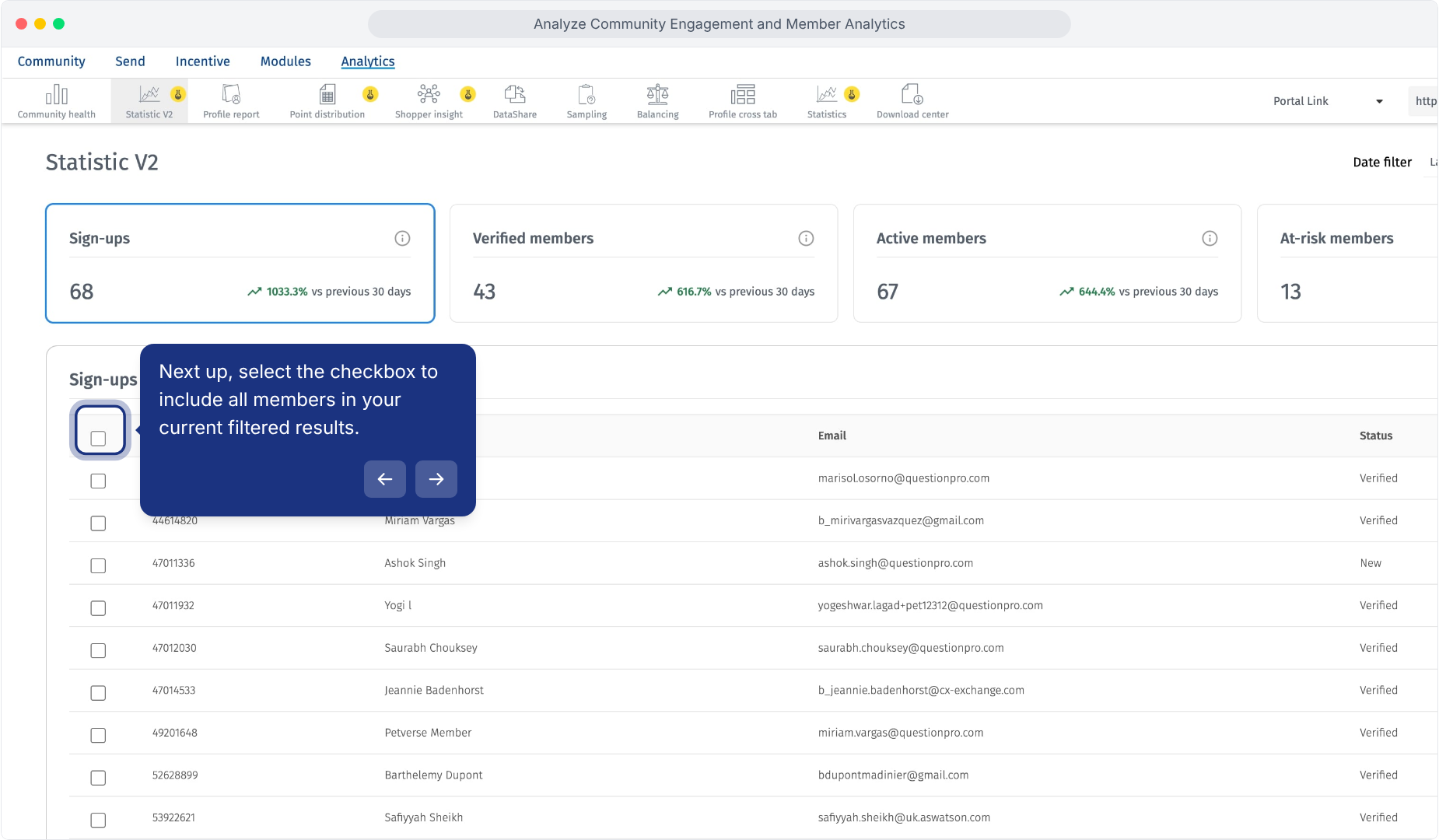
Task: Open the DataShare icon
Action: 515,94
